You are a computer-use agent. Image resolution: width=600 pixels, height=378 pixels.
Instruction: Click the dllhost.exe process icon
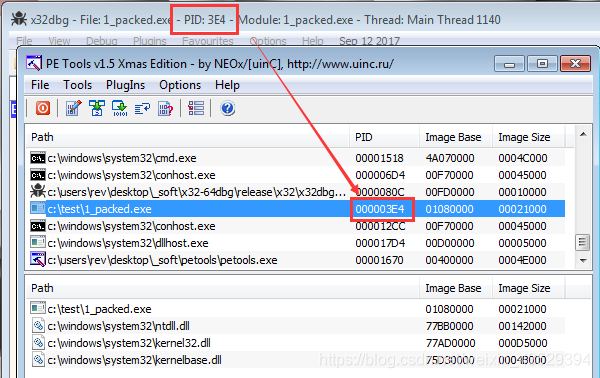(38, 243)
